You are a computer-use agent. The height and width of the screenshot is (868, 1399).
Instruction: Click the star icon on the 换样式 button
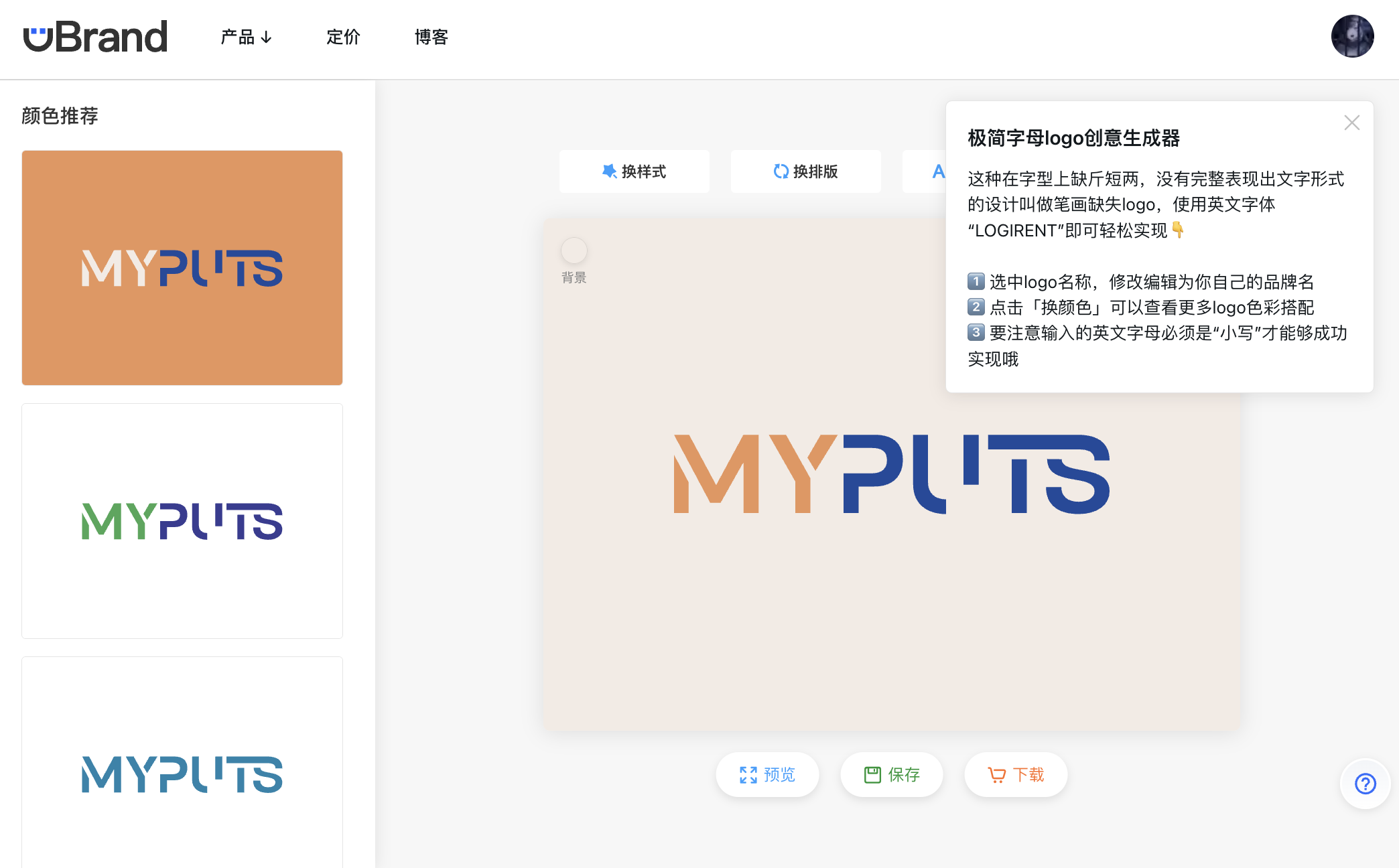point(608,171)
